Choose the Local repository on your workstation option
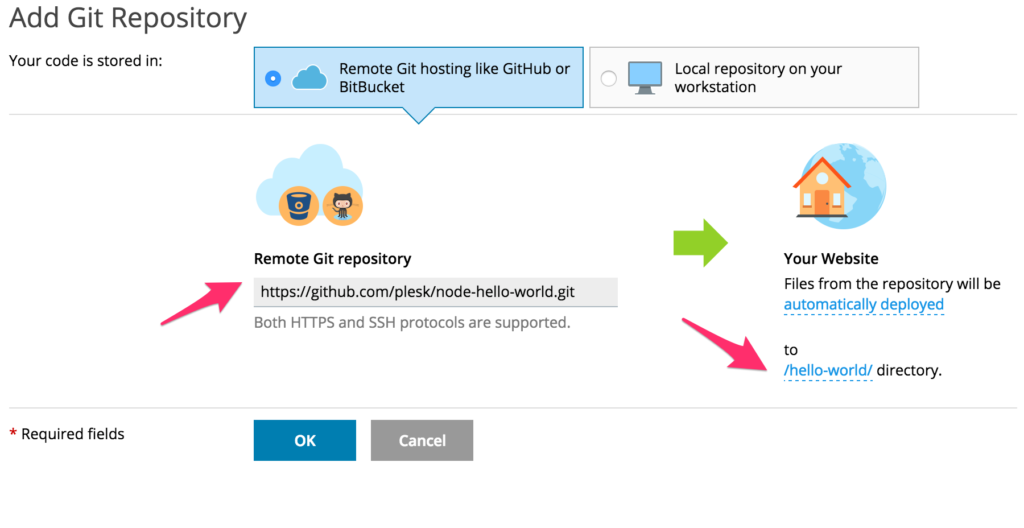This screenshot has height=528, width=1024. 754,77
